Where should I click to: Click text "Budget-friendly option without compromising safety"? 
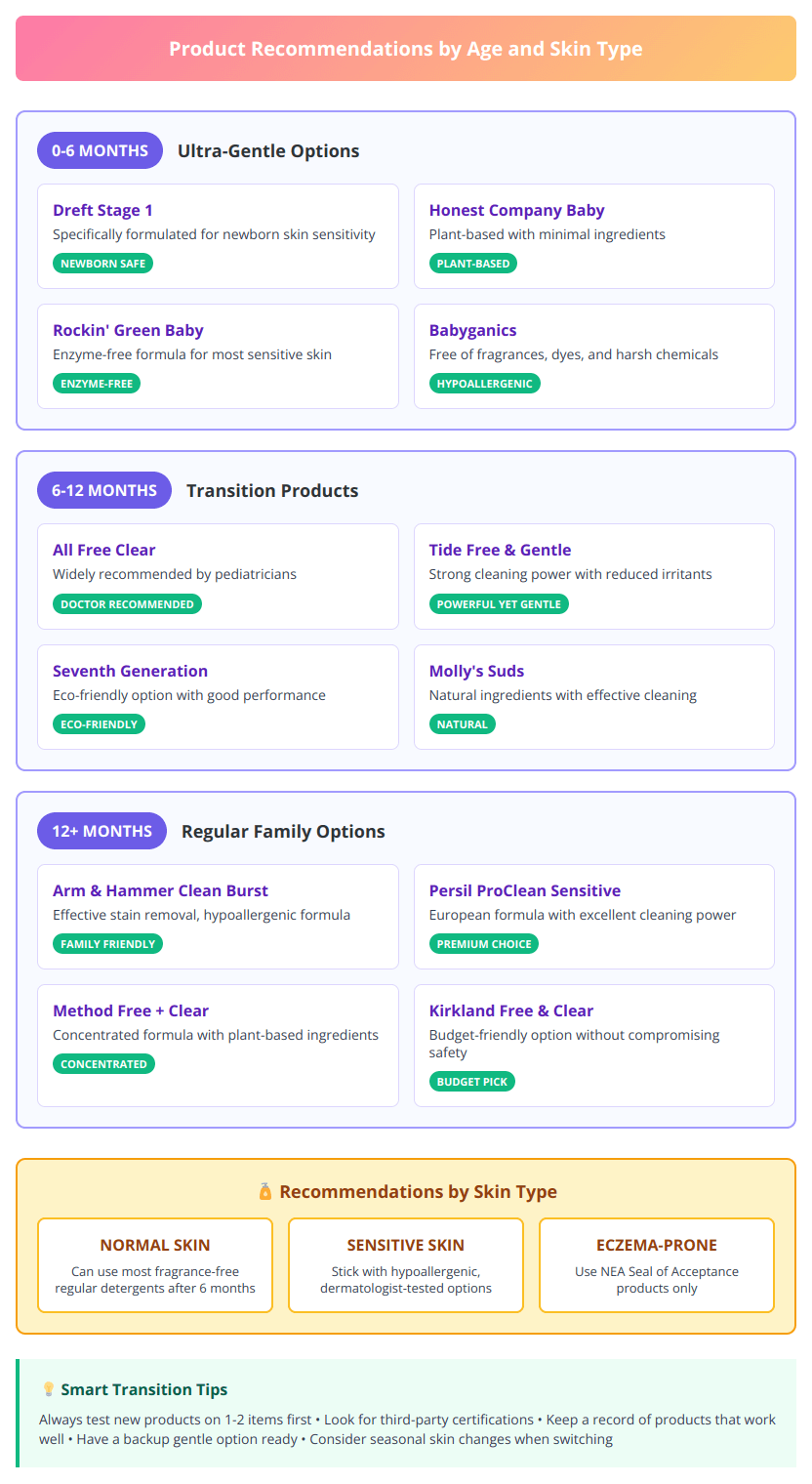[575, 1044]
